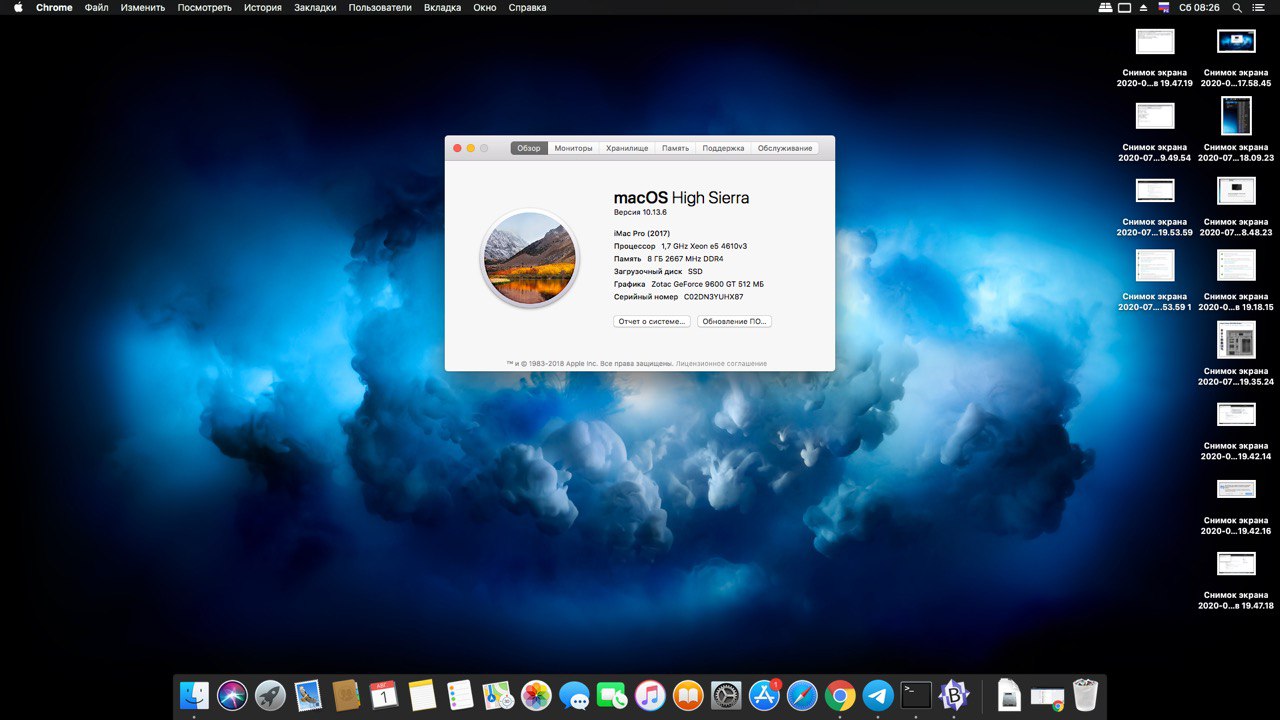The width and height of the screenshot is (1280, 720).
Task: Click the stacked blocks menu bar icon
Action: (1105, 7)
